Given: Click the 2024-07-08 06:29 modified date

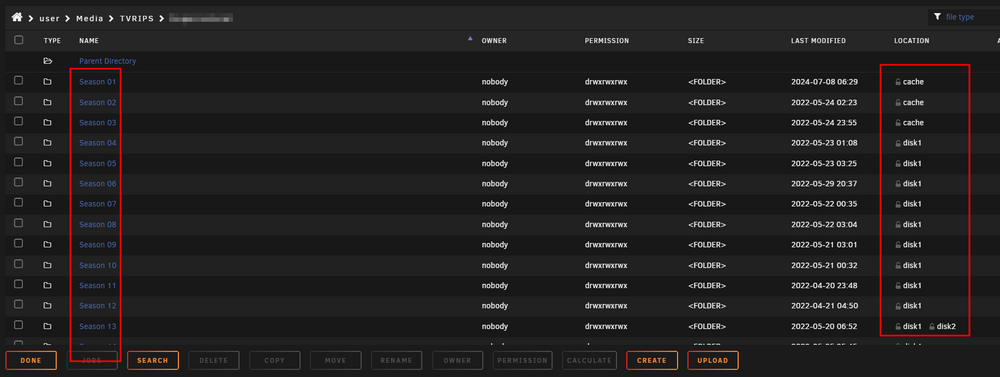Looking at the screenshot, I should click(x=824, y=82).
